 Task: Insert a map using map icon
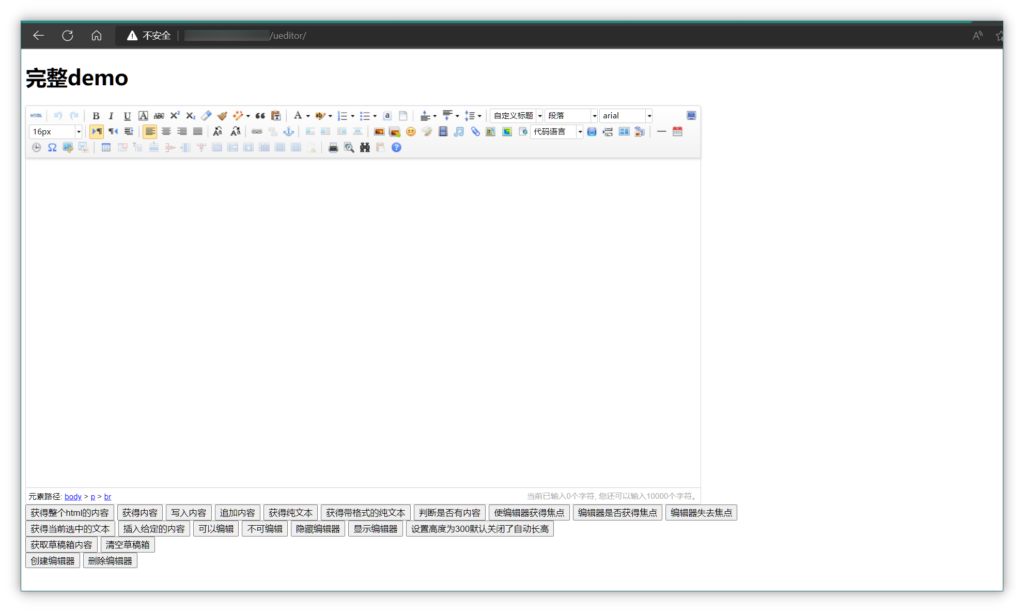coord(490,131)
